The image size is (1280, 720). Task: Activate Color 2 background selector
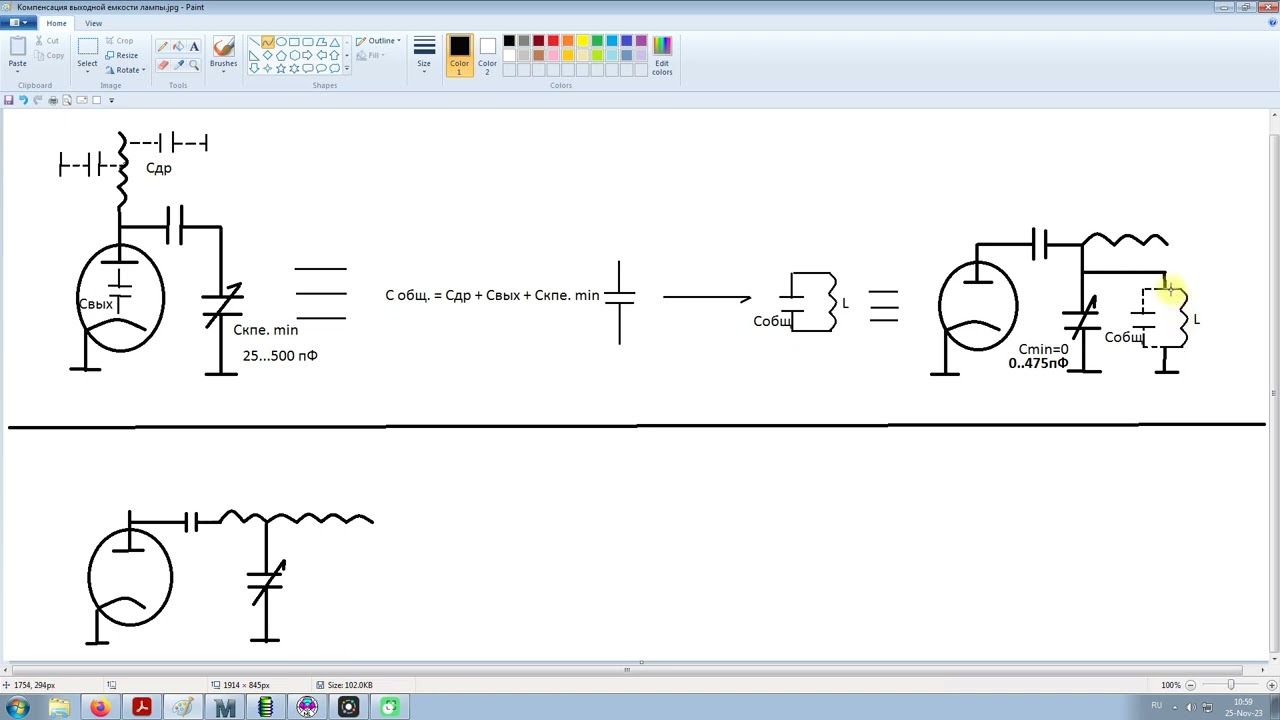click(487, 55)
